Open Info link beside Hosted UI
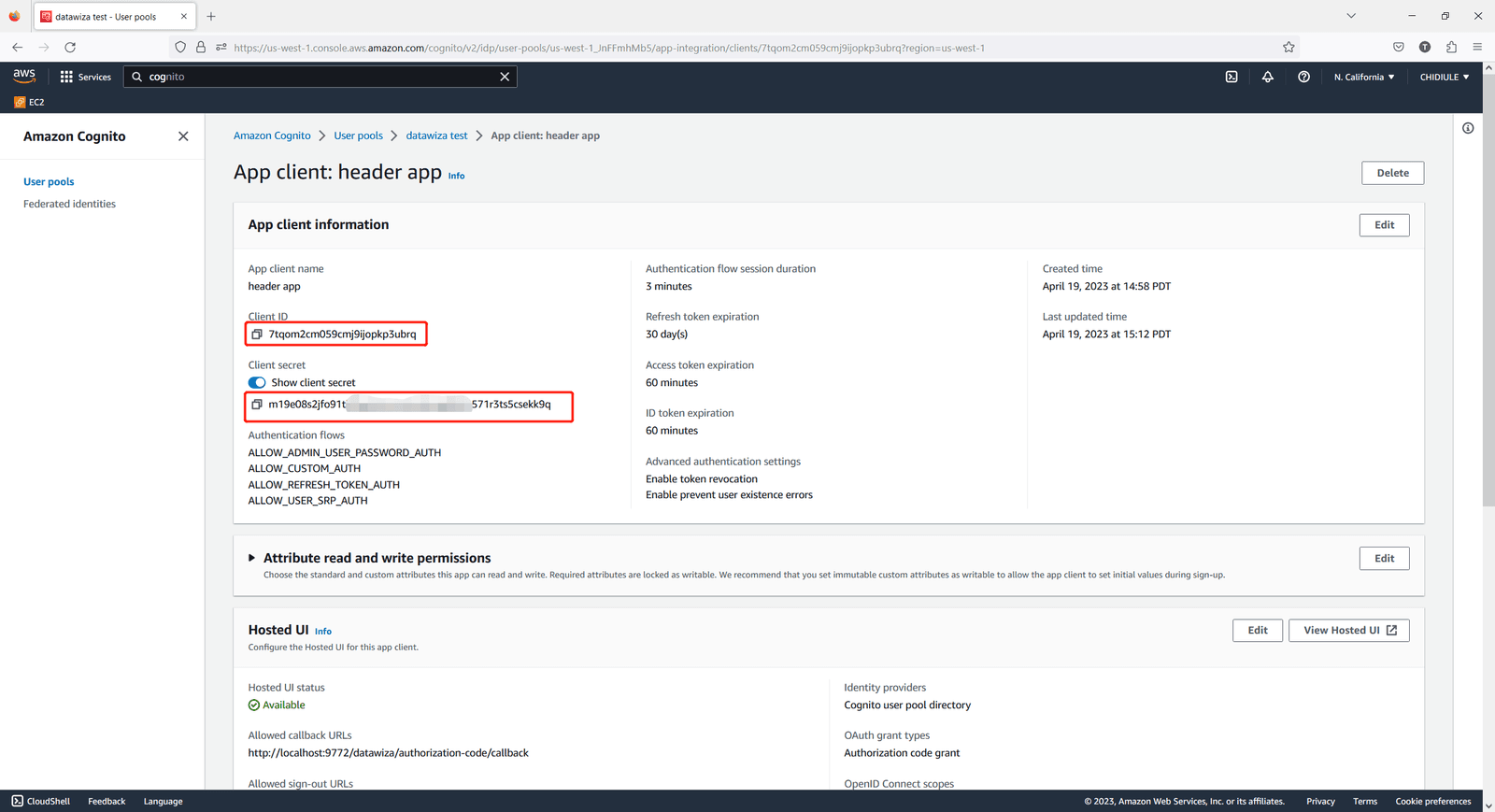 323,632
